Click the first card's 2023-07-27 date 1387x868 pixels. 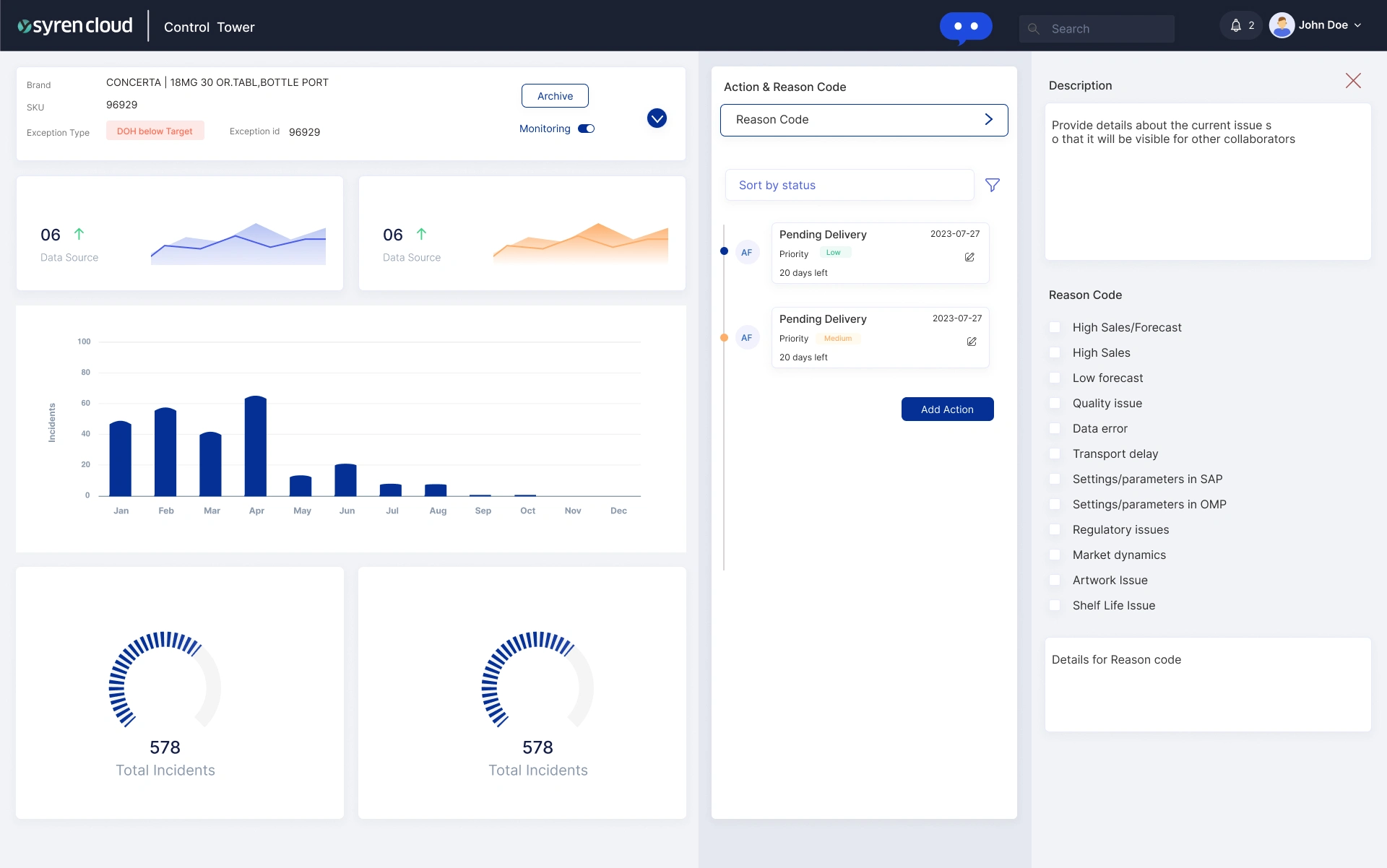click(x=955, y=234)
